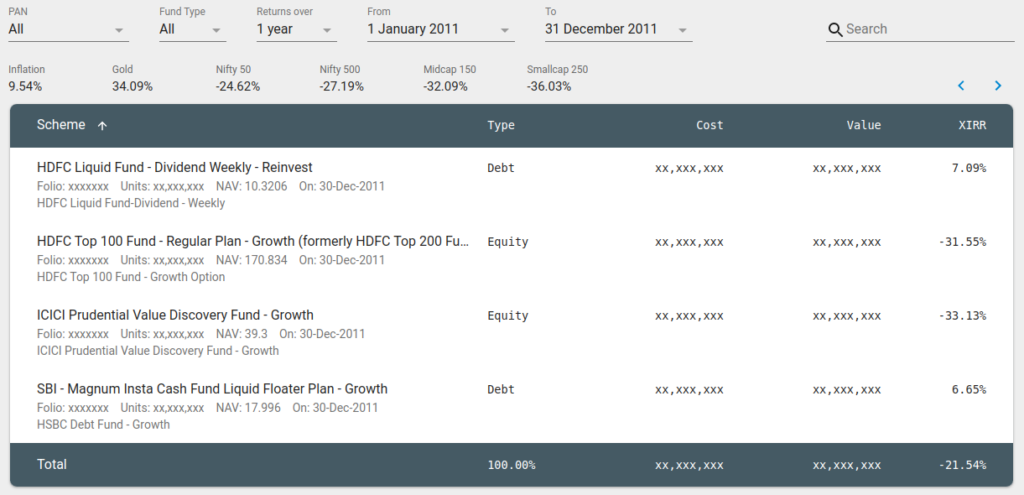This screenshot has height=495, width=1024.
Task: Click the Gold 34.09% value
Action: click(x=133, y=86)
